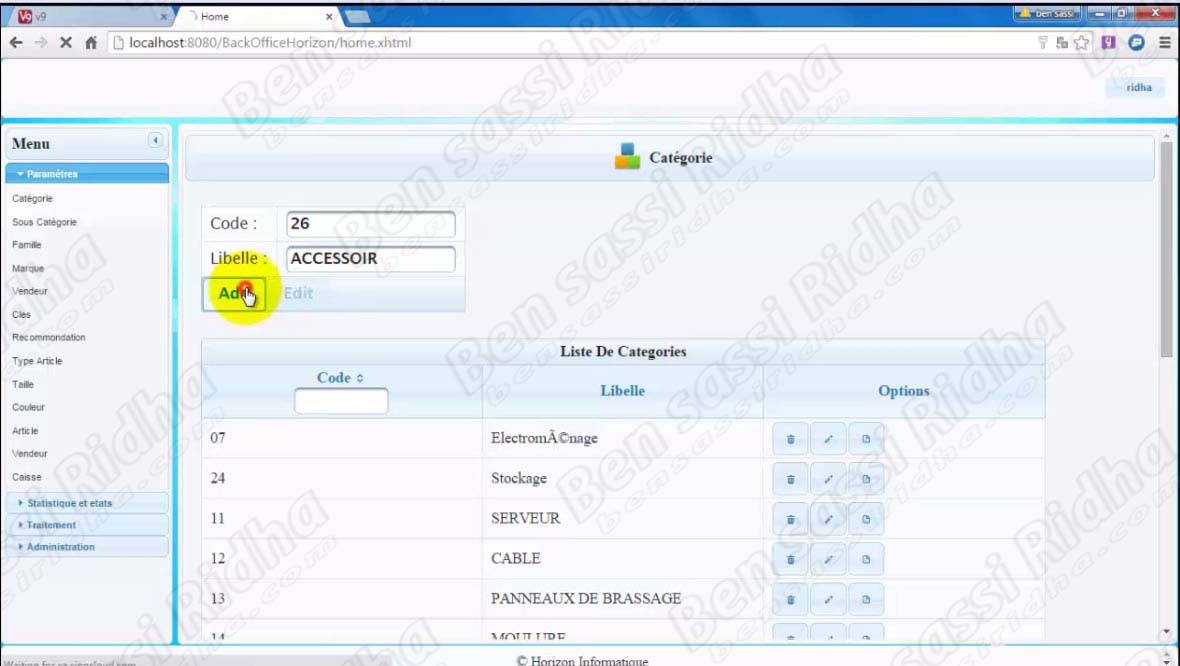
Task: Open Chrome hamburger menu
Action: coord(1164,43)
